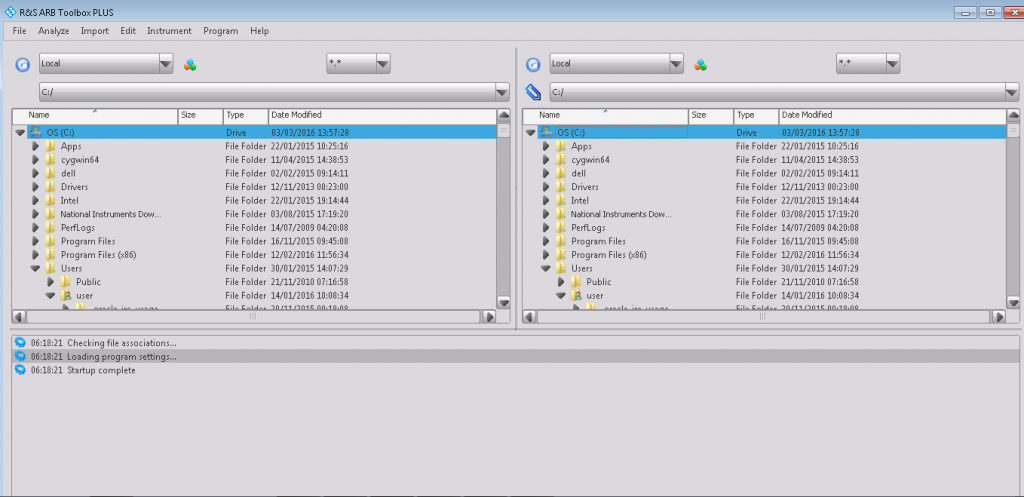The image size is (1024, 497).
Task: Click the user folder icon in left pane
Action: [65, 296]
